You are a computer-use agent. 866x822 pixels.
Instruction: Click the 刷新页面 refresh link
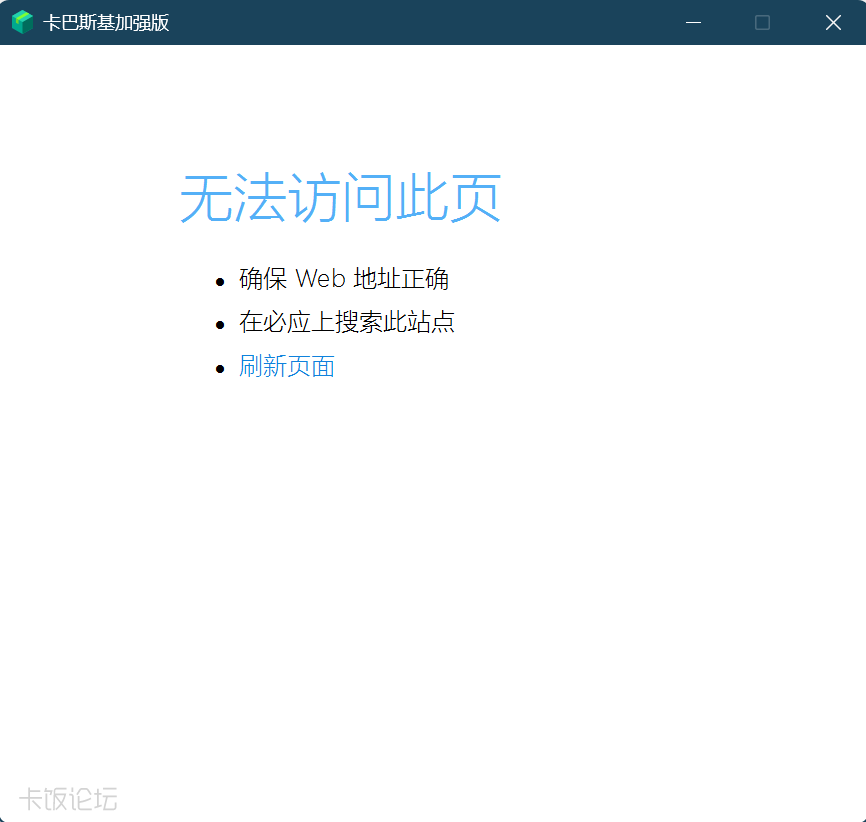pos(287,366)
